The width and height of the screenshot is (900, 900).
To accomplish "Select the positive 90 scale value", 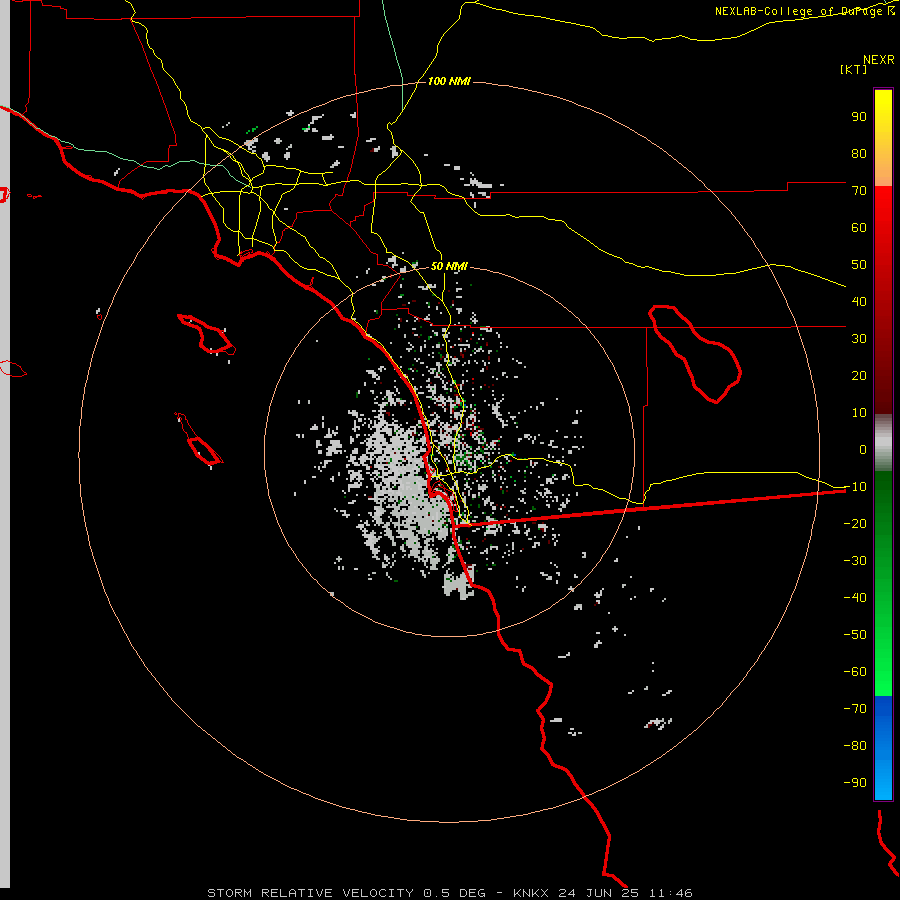I will coord(859,117).
